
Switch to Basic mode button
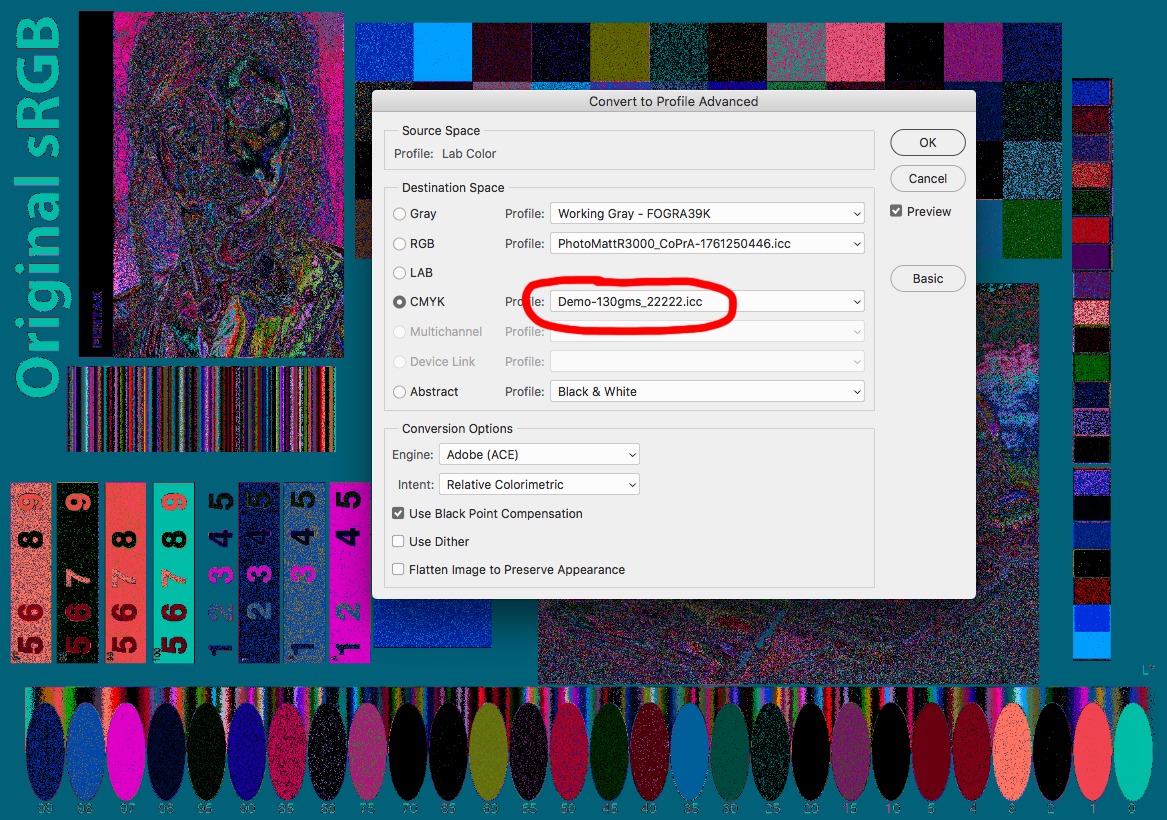click(927, 278)
